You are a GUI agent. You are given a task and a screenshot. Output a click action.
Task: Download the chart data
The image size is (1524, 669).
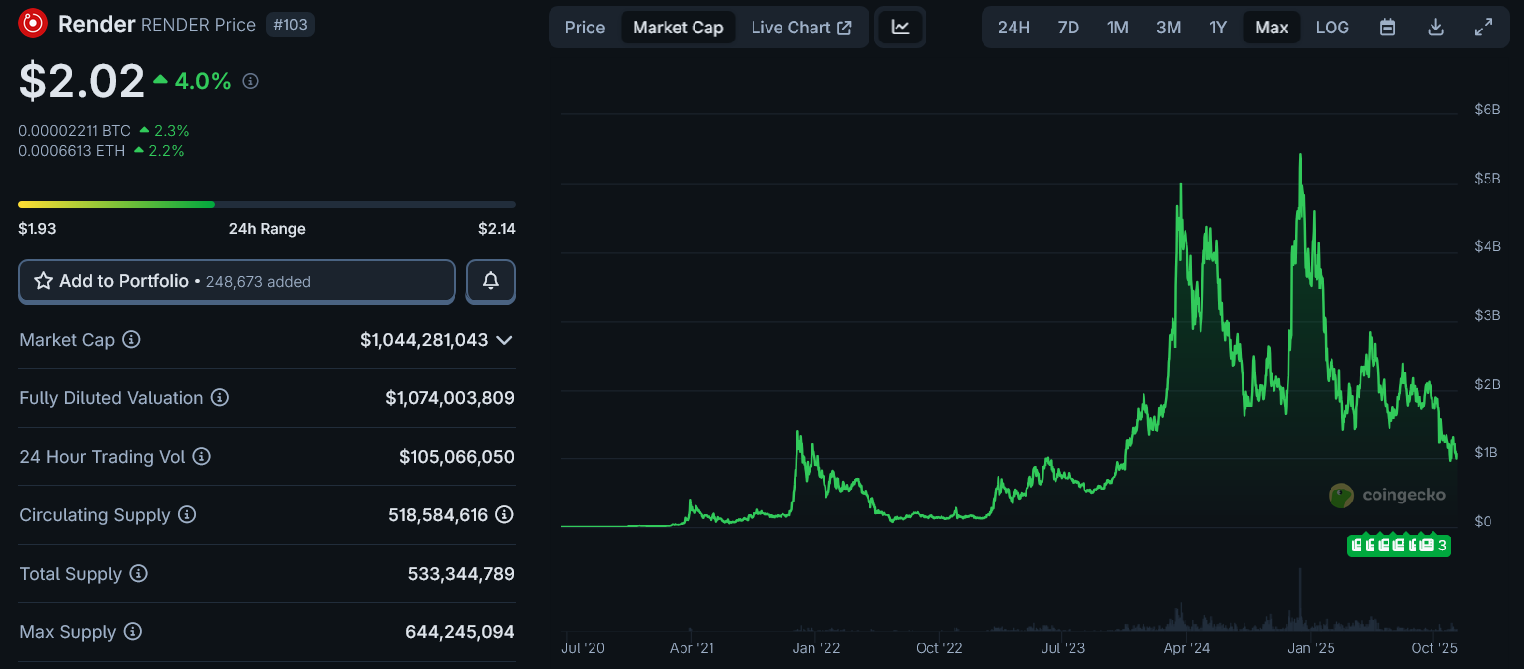pos(1436,27)
